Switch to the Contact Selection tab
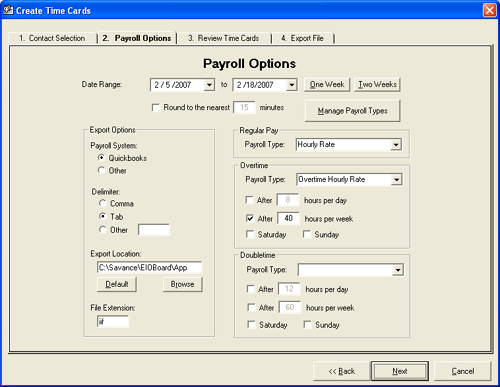The height and width of the screenshot is (387, 500). click(52, 38)
